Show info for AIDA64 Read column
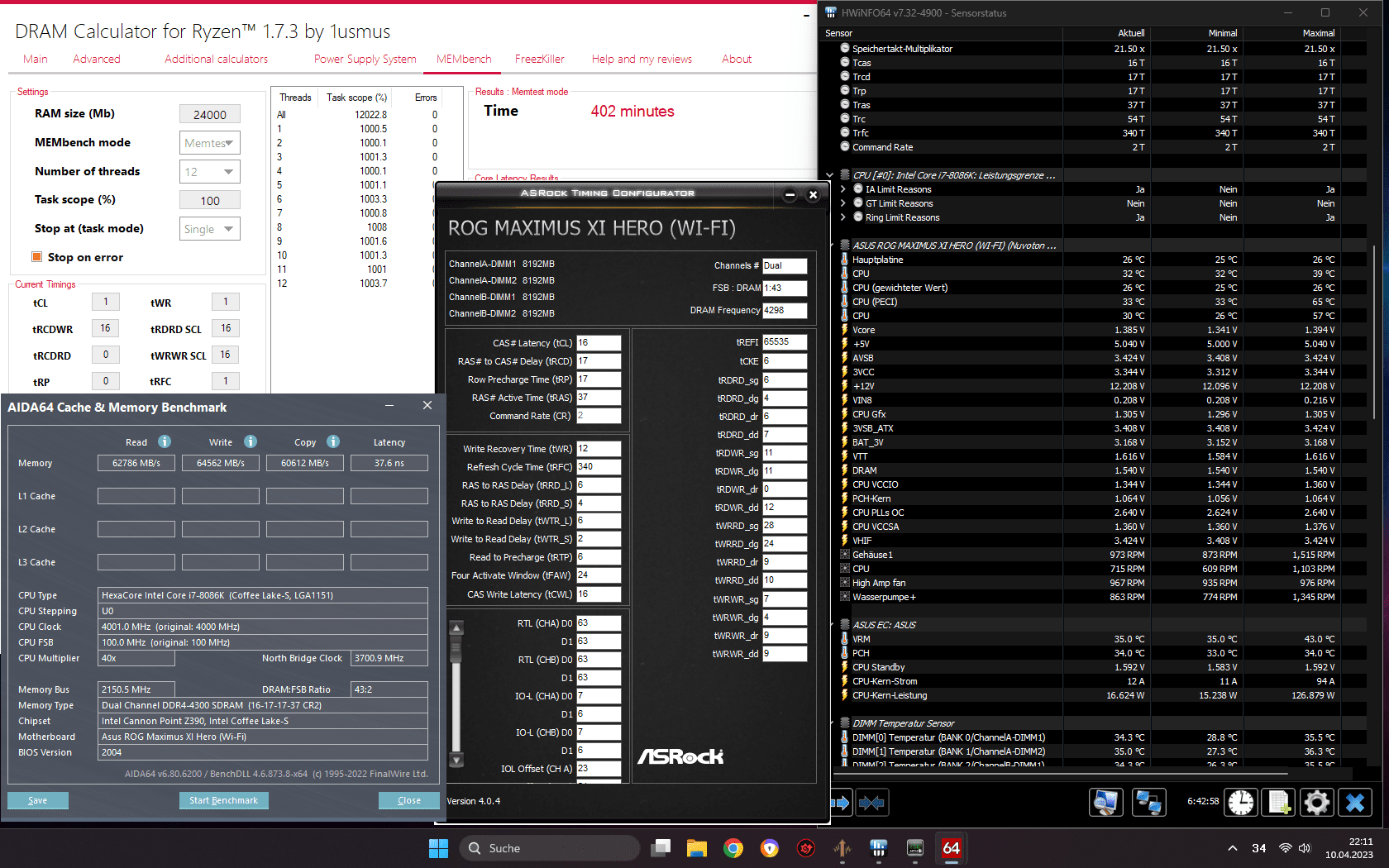The height and width of the screenshot is (868, 1389). [165, 441]
